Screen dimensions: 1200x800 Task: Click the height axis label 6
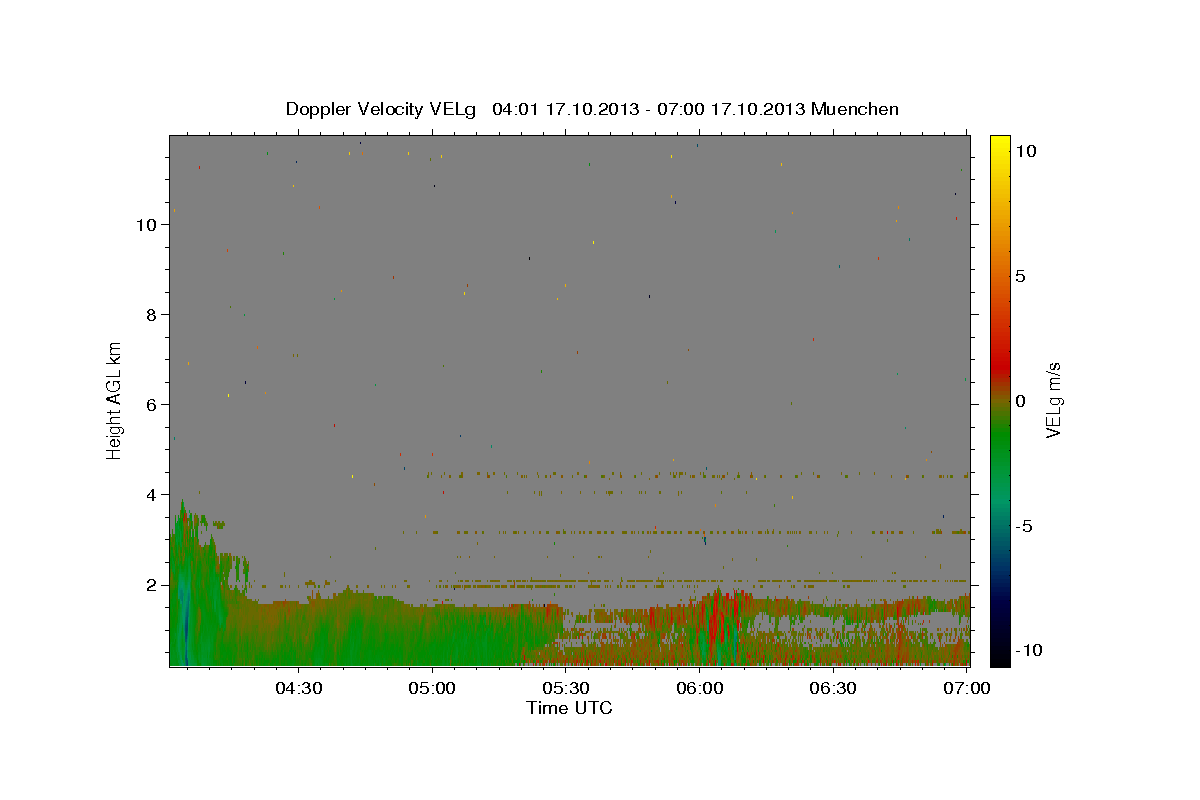coord(151,404)
